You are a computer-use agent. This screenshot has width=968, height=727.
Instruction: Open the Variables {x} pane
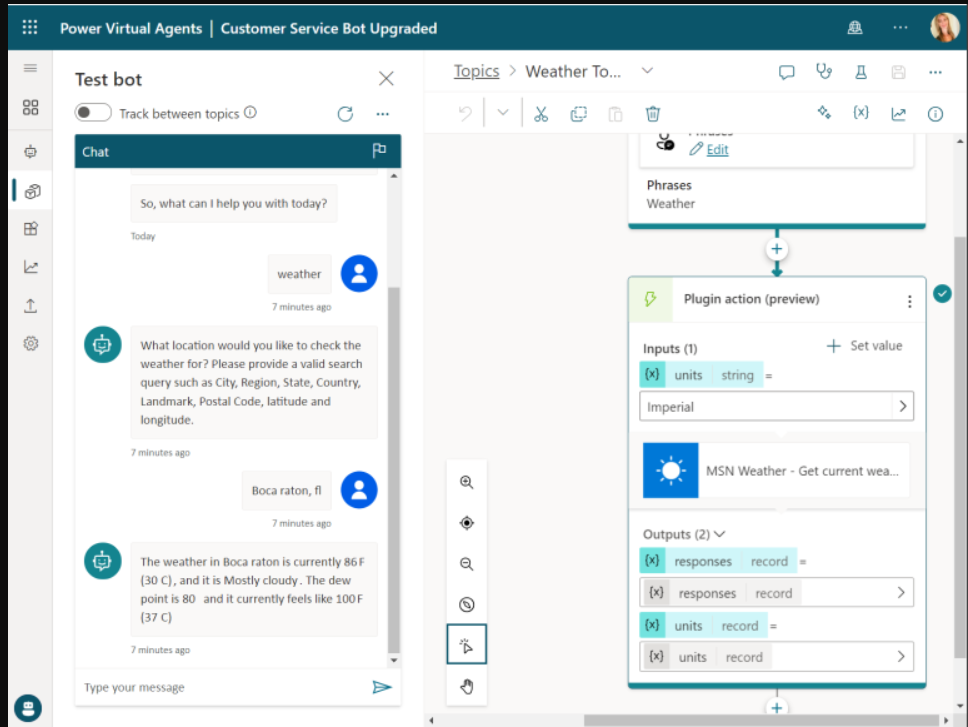pyautogui.click(x=861, y=113)
